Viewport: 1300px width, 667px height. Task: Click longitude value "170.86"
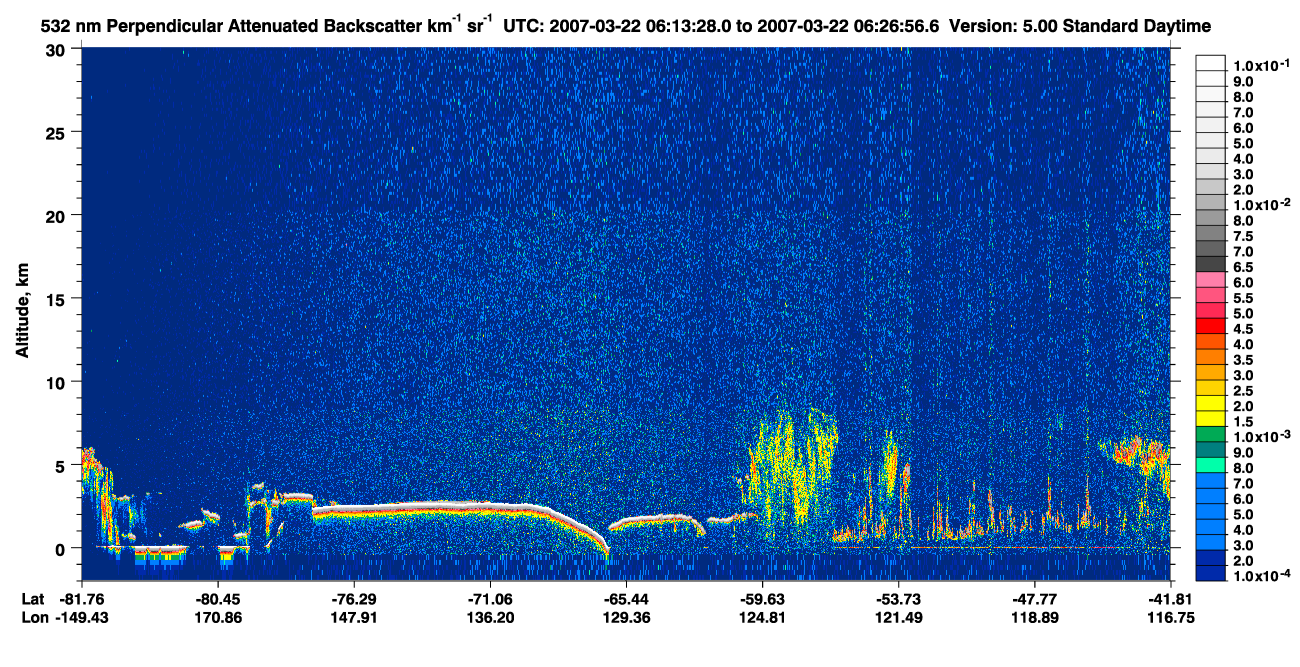click(217, 617)
